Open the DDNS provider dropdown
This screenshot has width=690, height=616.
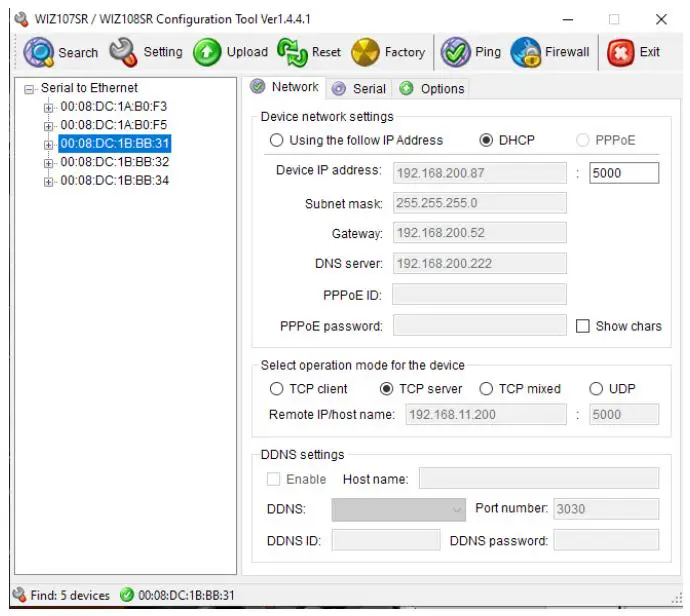[398, 510]
